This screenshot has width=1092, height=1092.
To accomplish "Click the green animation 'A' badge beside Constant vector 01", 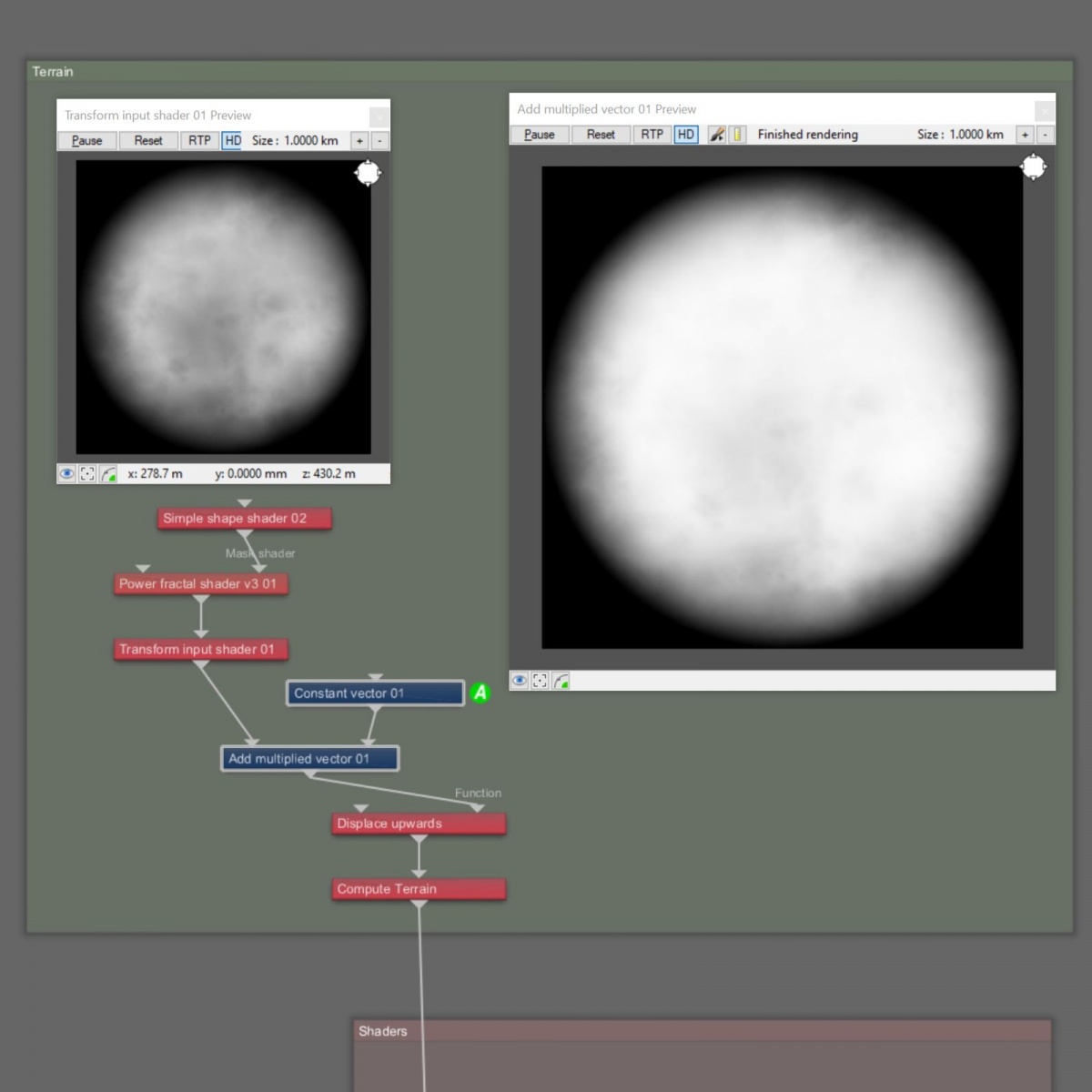I will [x=480, y=693].
